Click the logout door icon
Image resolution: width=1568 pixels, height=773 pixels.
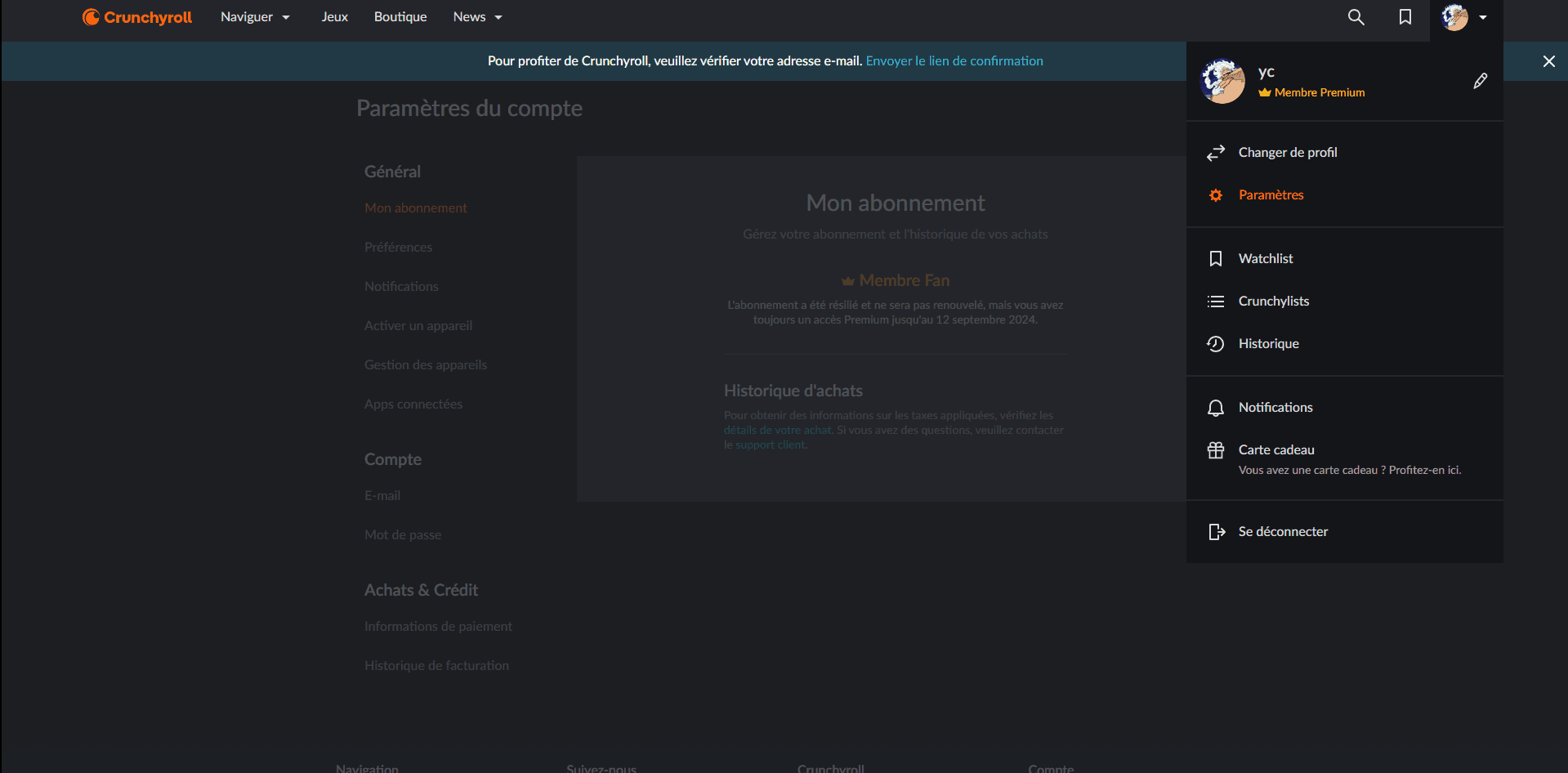1217,532
